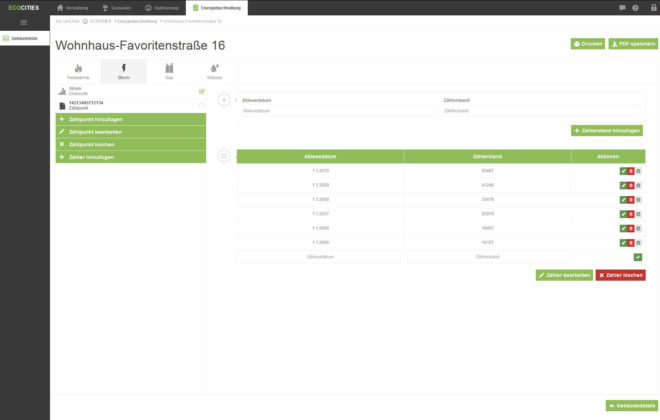The image size is (660, 420).
Task: Switch to the Gas tab
Action: (x=169, y=71)
